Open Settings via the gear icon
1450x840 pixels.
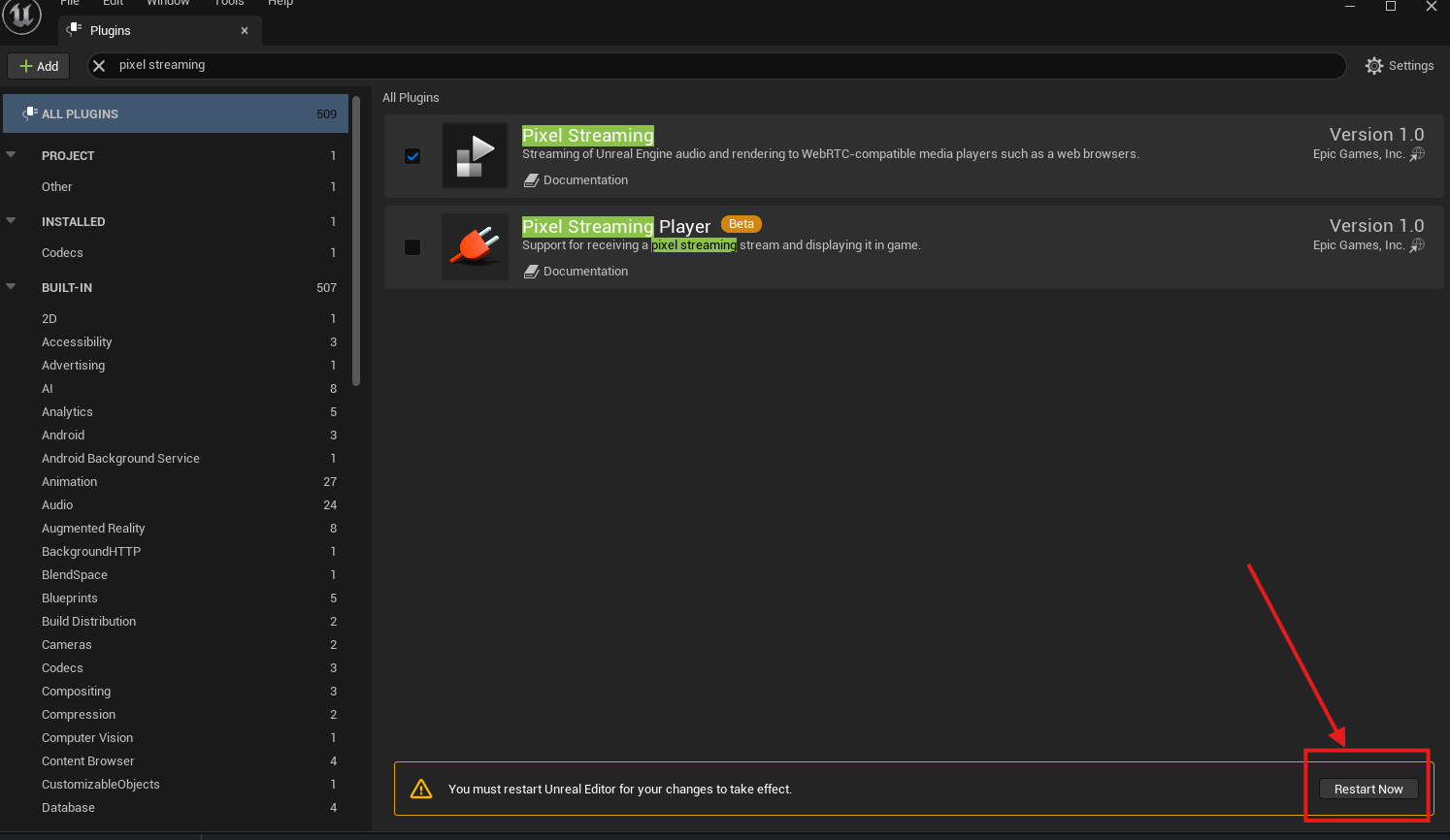pos(1373,66)
